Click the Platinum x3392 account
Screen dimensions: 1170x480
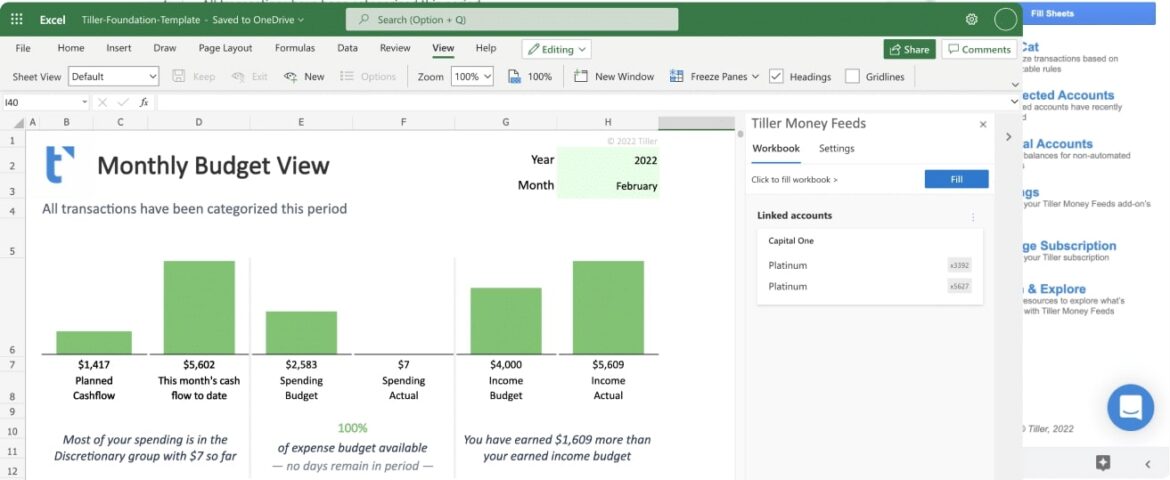click(870, 265)
